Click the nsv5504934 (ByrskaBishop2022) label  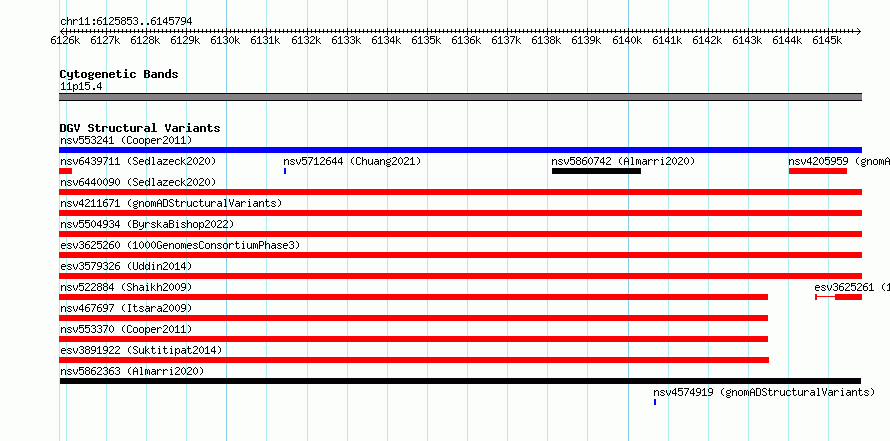tap(147, 224)
